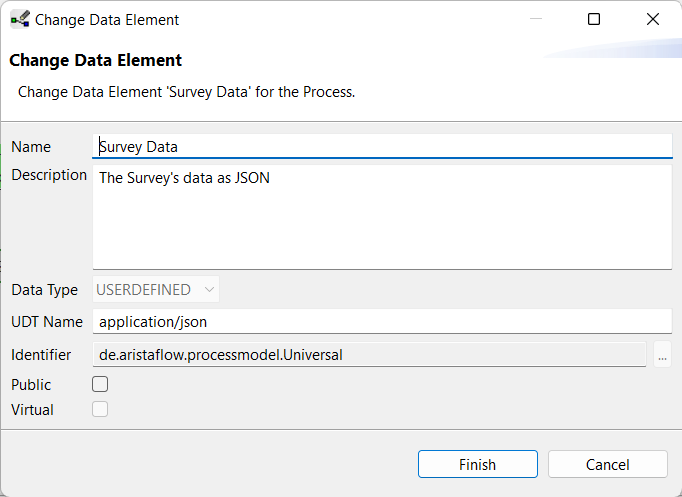Open the Data Type USERDEFINED dropdown
This screenshot has width=682, height=497.
coord(156,290)
